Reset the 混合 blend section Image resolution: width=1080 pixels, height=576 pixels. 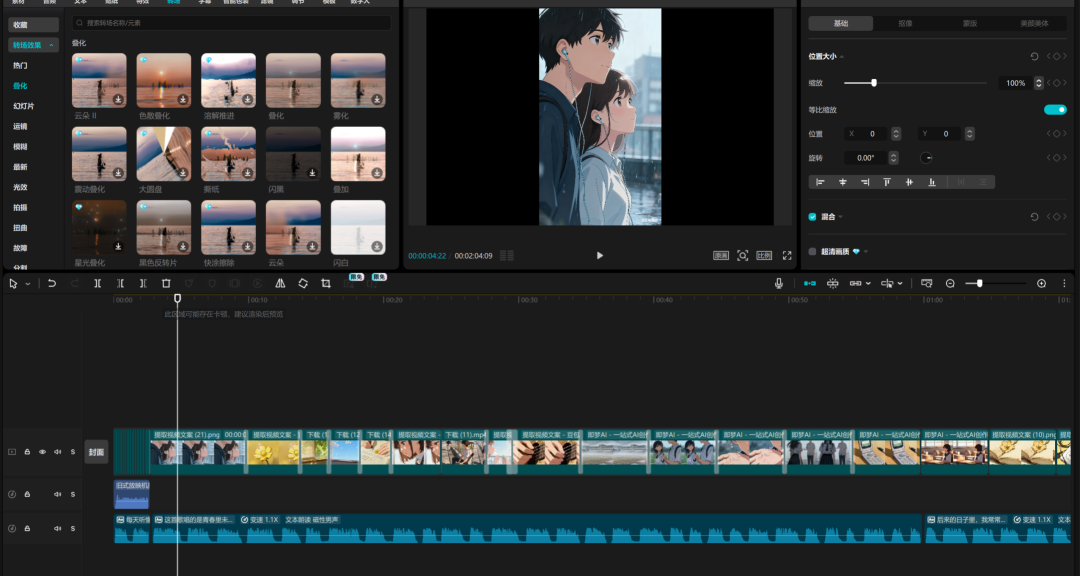pos(1035,216)
